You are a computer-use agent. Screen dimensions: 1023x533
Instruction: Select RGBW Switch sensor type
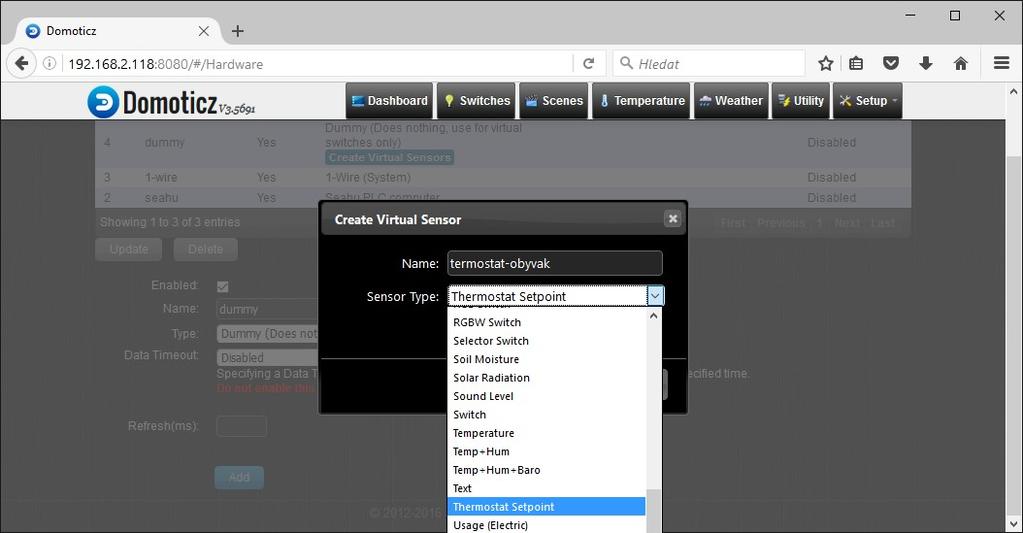click(546, 322)
